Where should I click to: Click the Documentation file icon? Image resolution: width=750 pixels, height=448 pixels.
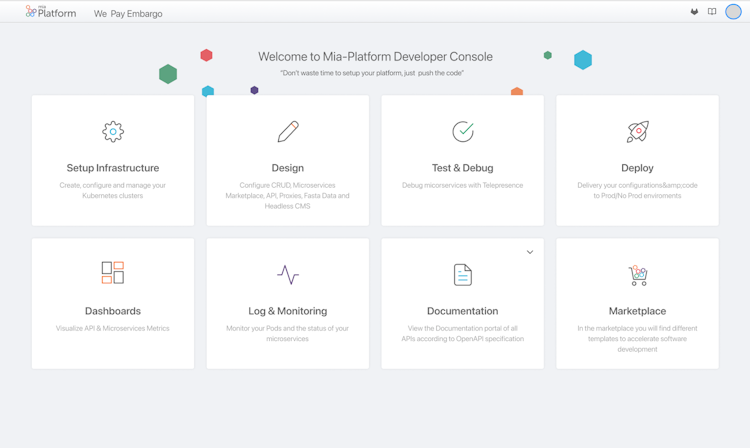(x=463, y=274)
